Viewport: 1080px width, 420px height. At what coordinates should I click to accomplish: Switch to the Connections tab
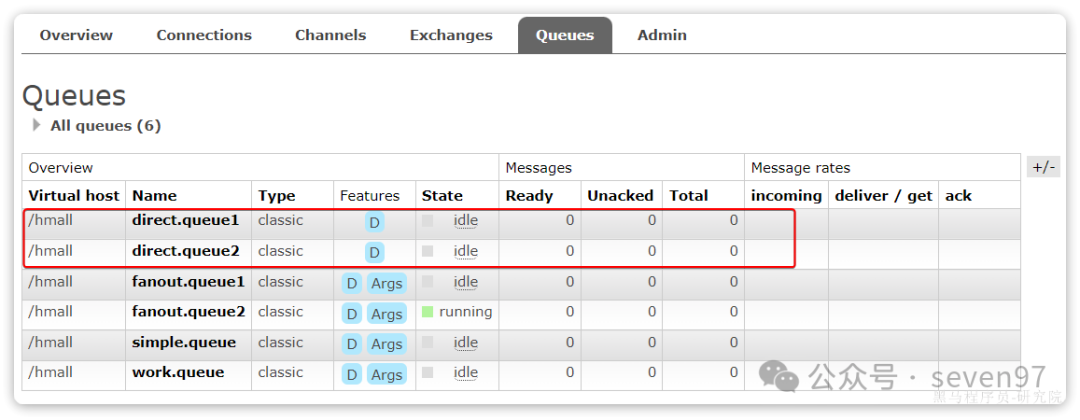pos(204,35)
